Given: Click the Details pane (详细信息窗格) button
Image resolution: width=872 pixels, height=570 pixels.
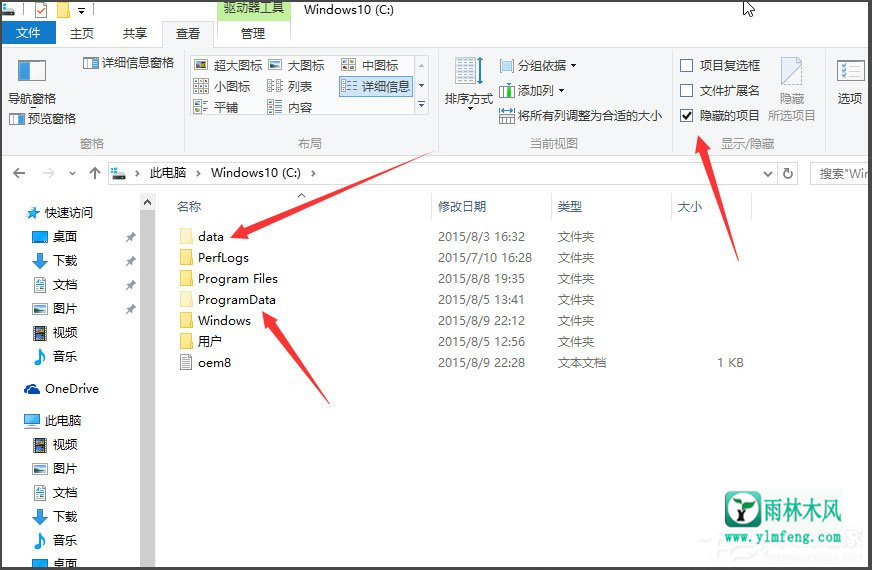Looking at the screenshot, I should pos(128,63).
